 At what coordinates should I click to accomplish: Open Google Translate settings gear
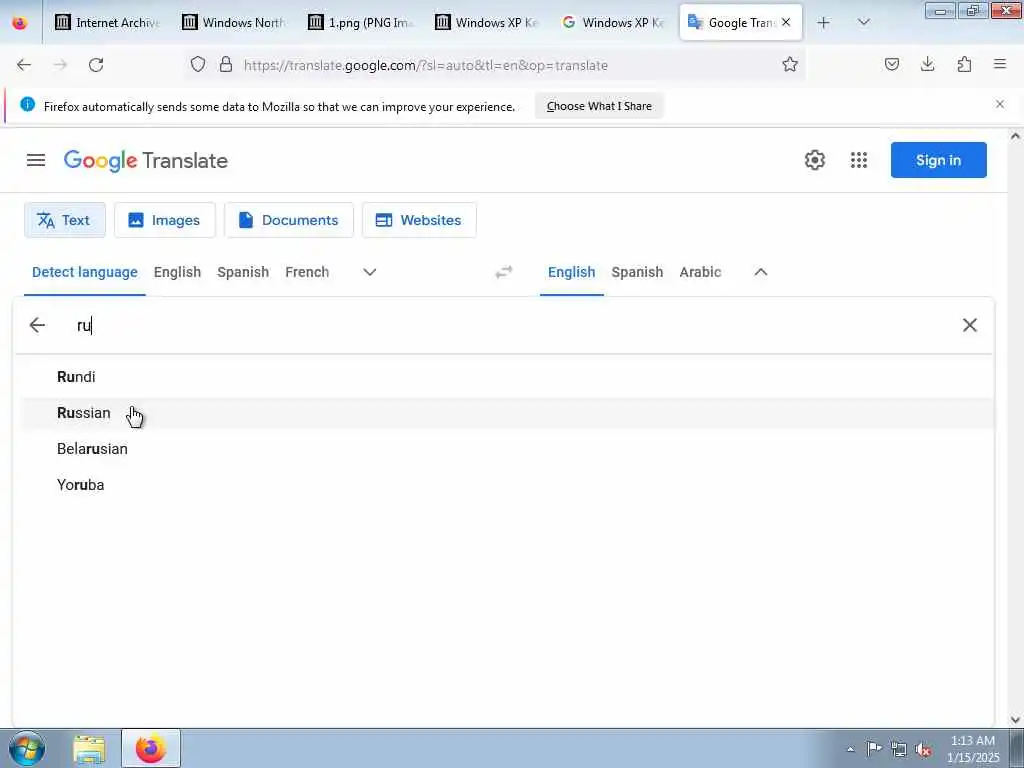pyautogui.click(x=814, y=160)
